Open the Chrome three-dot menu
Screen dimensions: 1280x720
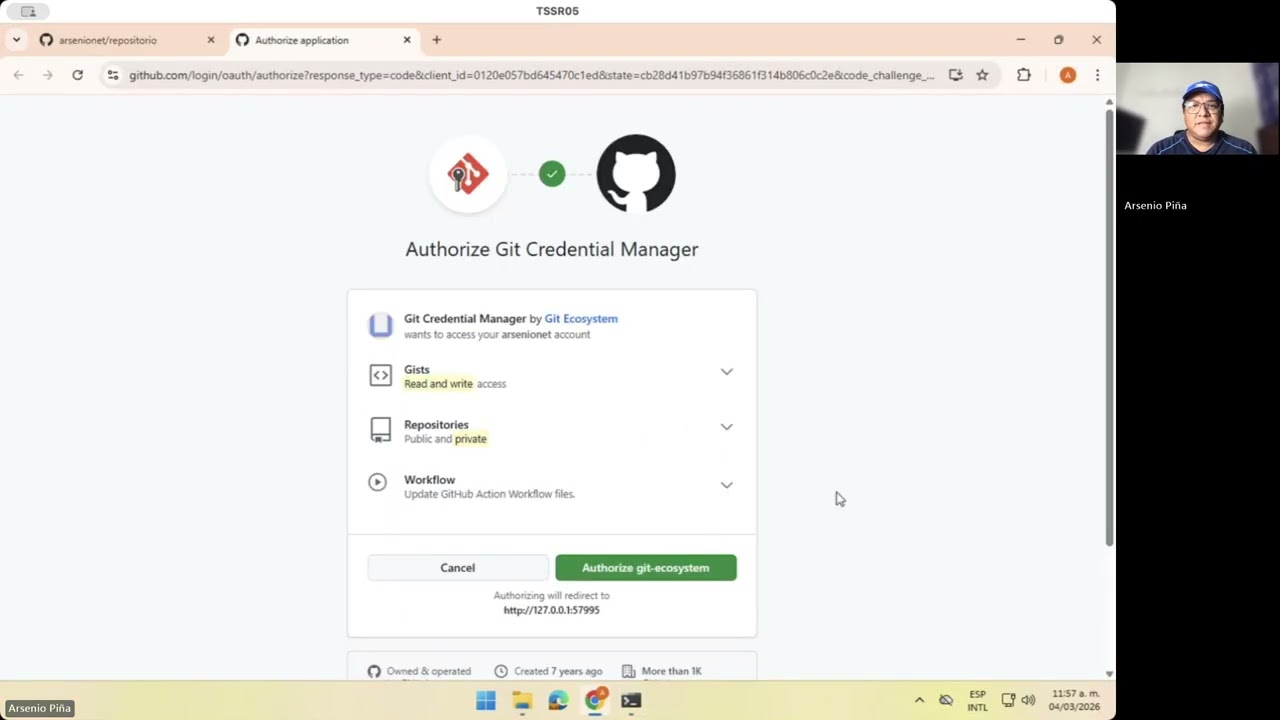coord(1097,75)
